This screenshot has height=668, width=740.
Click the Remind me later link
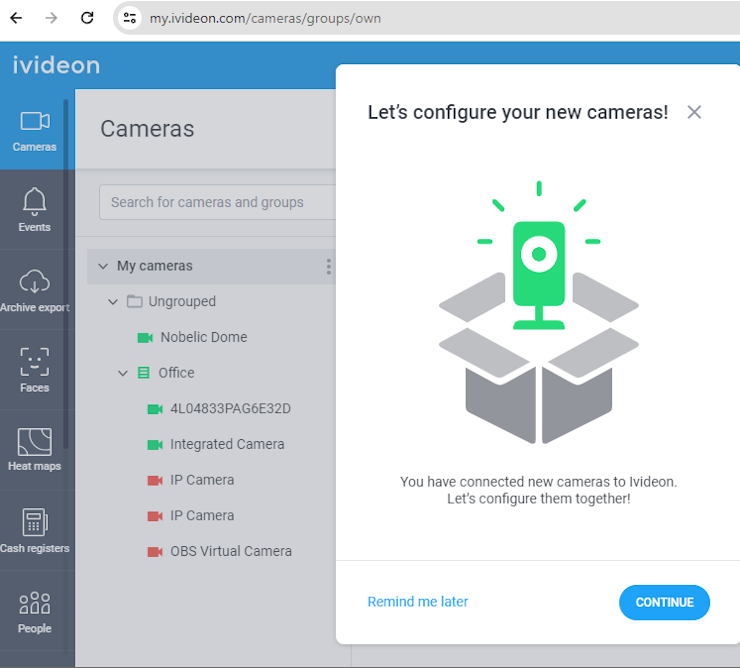[x=418, y=601]
